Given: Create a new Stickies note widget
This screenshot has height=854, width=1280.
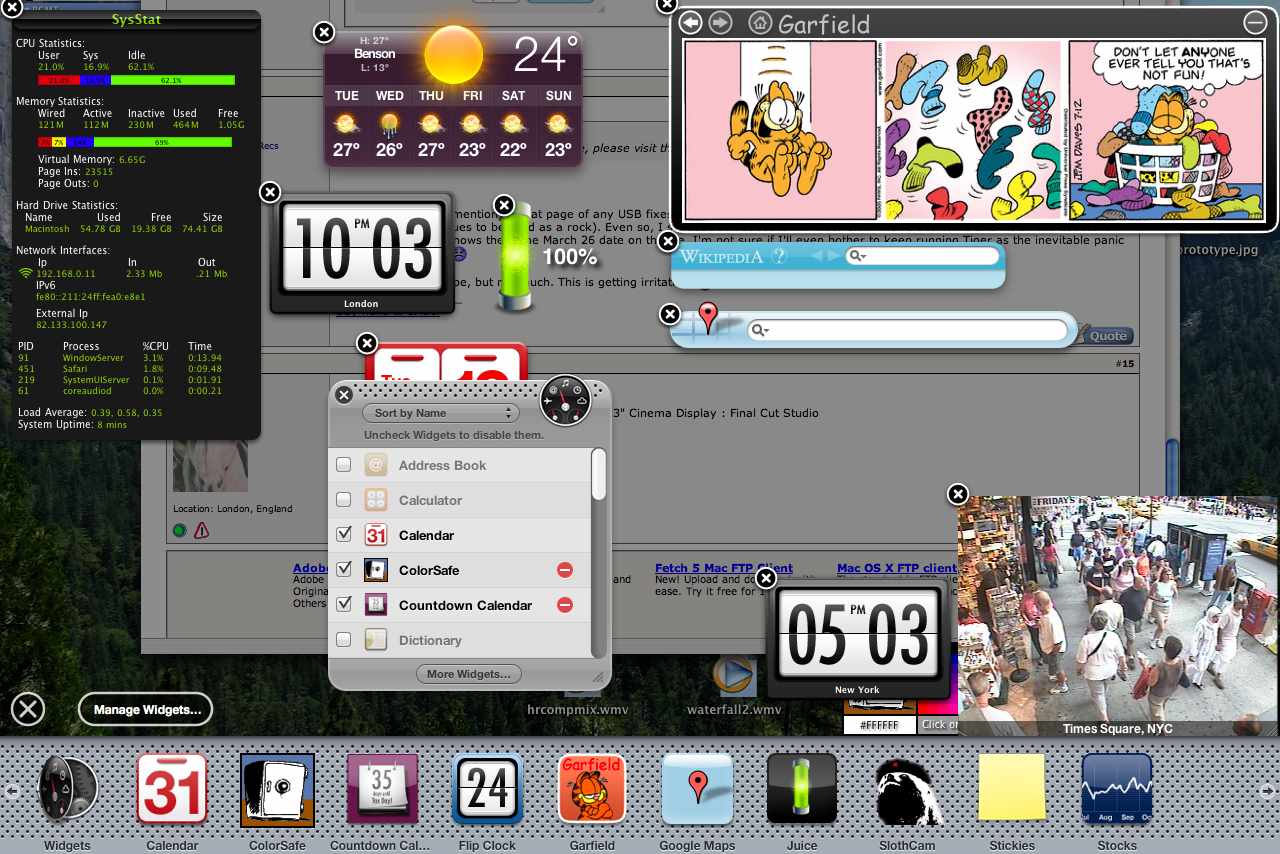Looking at the screenshot, I should click(x=1012, y=788).
